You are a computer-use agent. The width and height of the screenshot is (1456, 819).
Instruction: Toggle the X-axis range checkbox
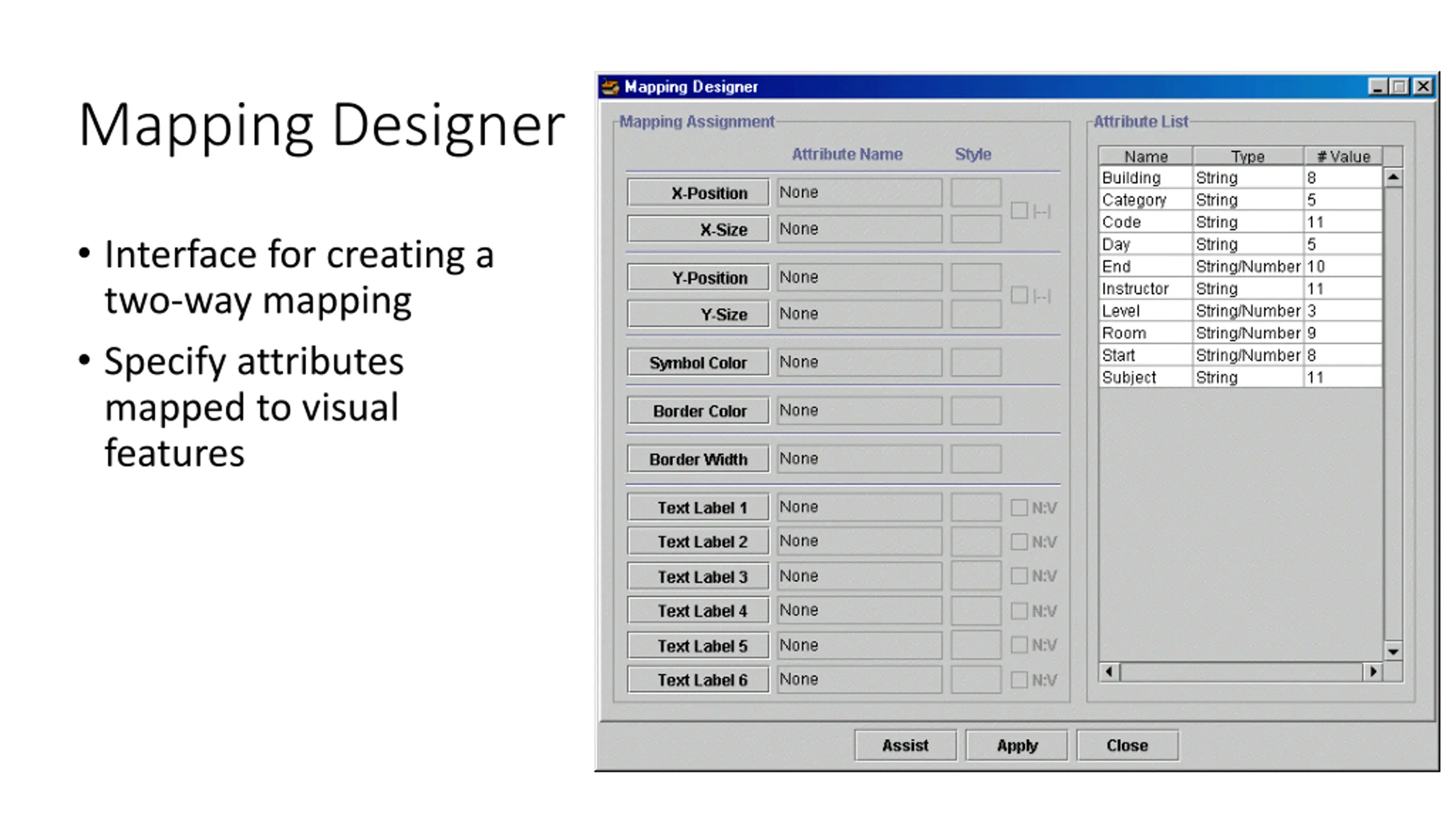coord(1019,211)
